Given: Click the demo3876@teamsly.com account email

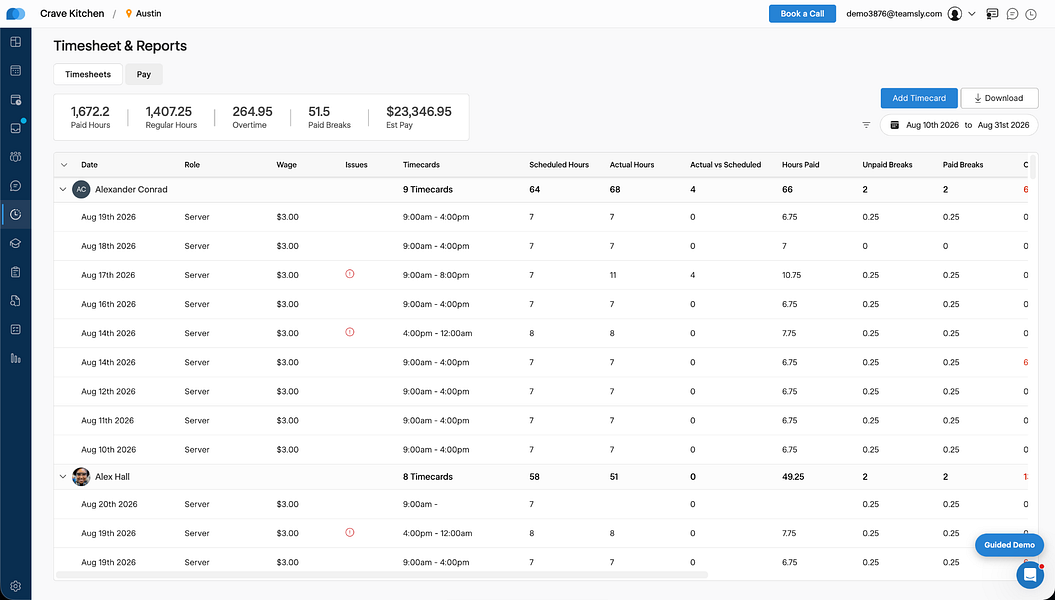Looking at the screenshot, I should click(x=894, y=13).
